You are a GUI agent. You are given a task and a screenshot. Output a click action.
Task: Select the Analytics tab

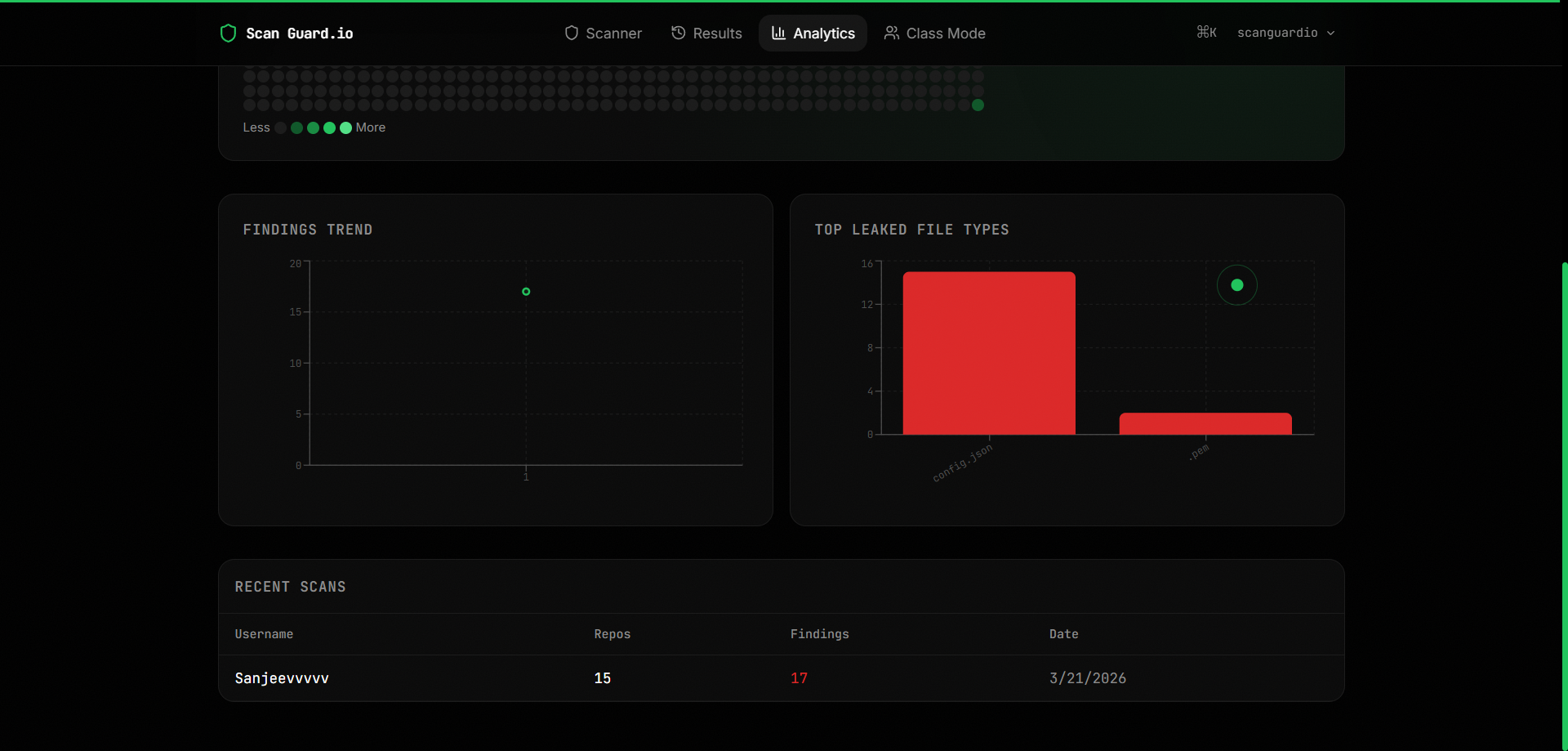[x=813, y=34]
